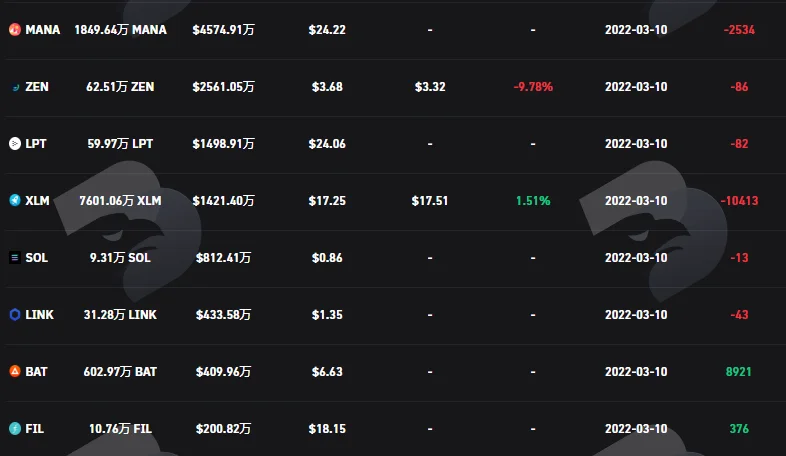The height and width of the screenshot is (456, 786).
Task: Select the -10413 change value in XLM row
Action: (x=739, y=200)
